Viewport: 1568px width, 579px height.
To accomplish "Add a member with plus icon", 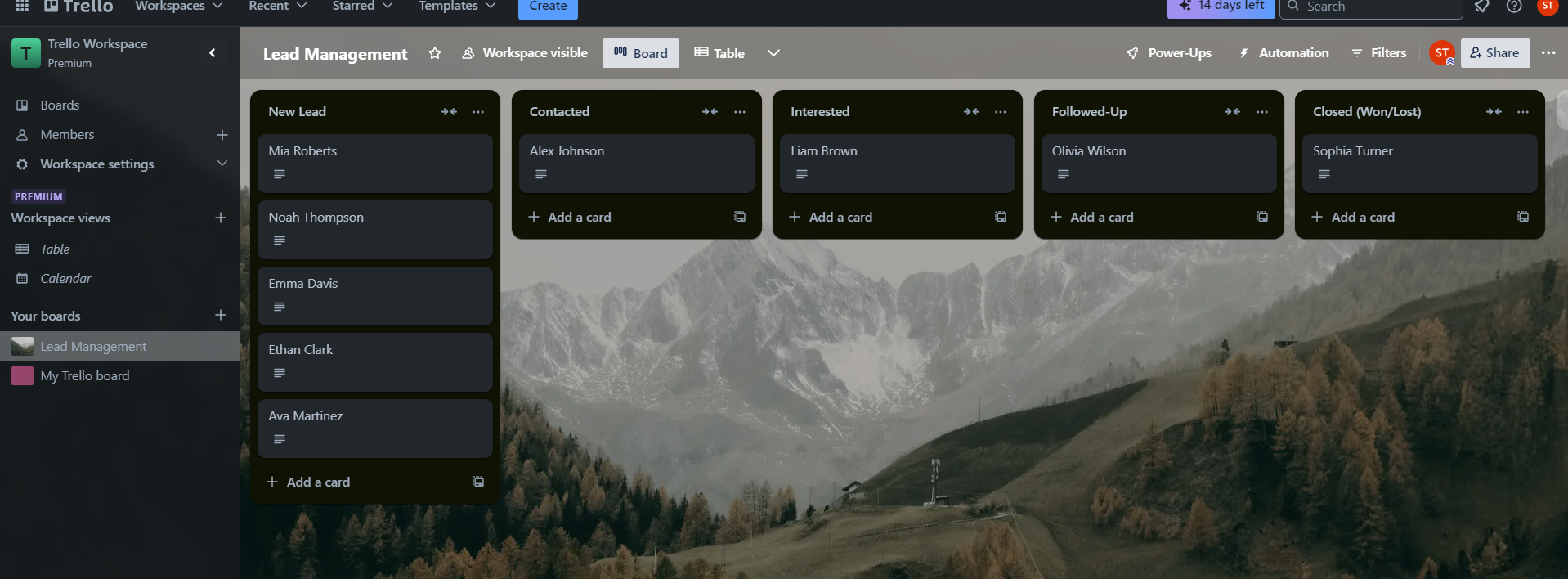I will pos(222,135).
